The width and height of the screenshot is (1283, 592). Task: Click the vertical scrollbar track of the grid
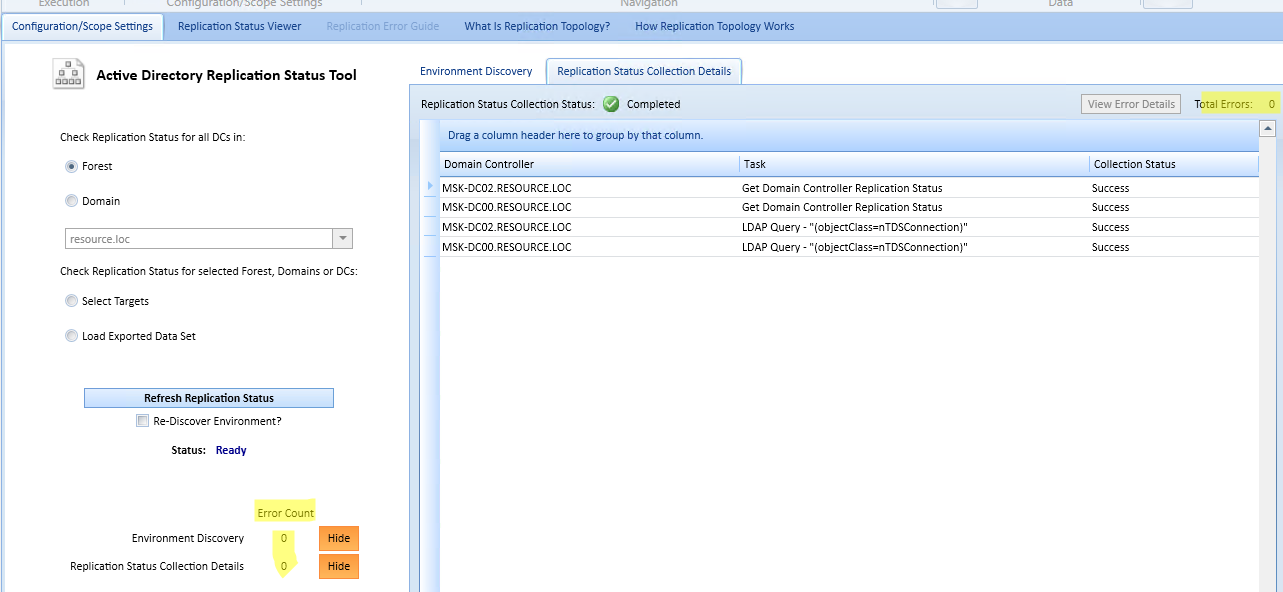pyautogui.click(x=1267, y=365)
